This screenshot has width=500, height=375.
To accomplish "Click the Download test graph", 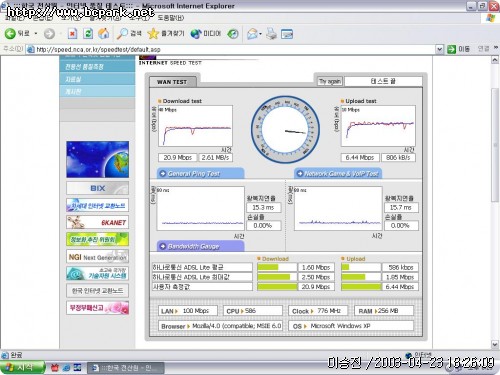I will (195, 126).
